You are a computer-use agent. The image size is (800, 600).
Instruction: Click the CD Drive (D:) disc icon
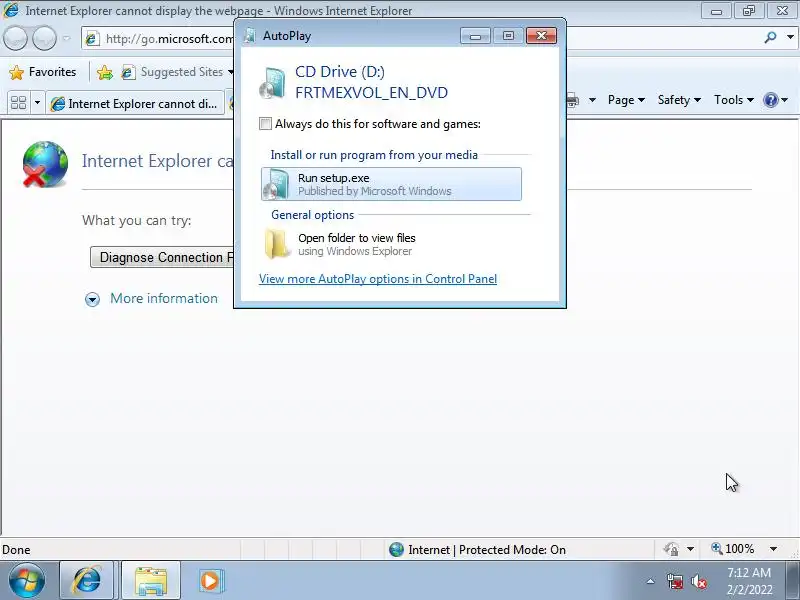[272, 82]
